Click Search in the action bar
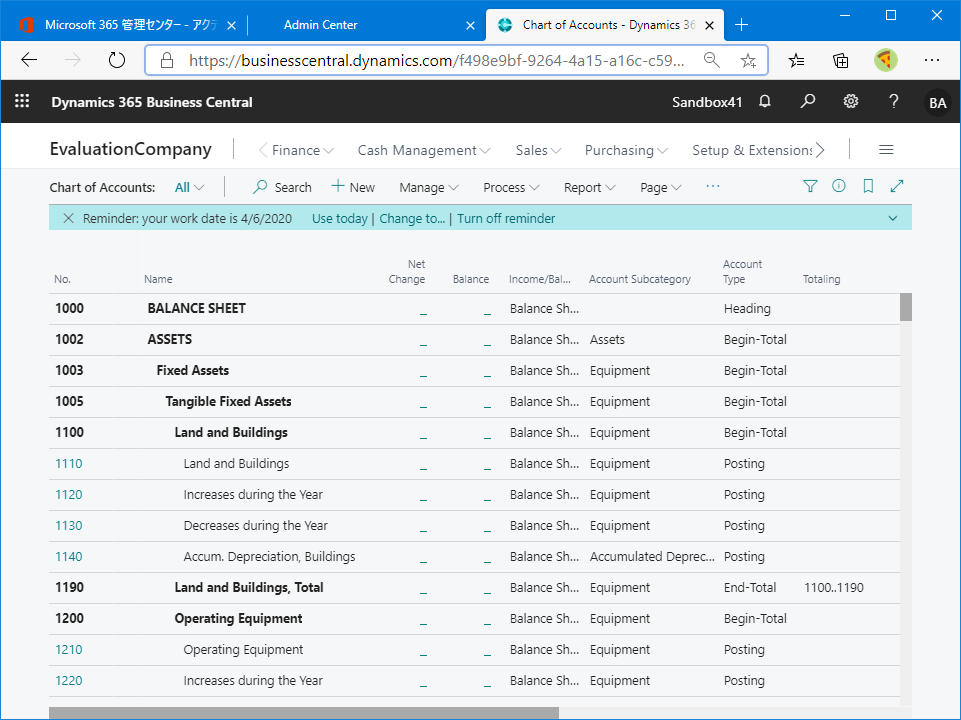This screenshot has height=720, width=961. [x=283, y=188]
